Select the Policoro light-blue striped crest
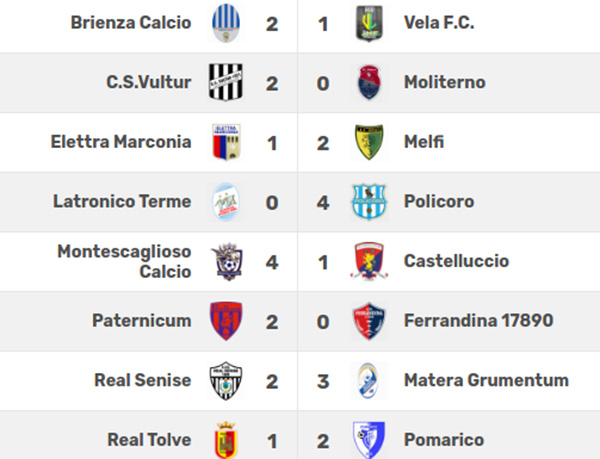Image resolution: width=600 pixels, height=459 pixels. point(369,202)
